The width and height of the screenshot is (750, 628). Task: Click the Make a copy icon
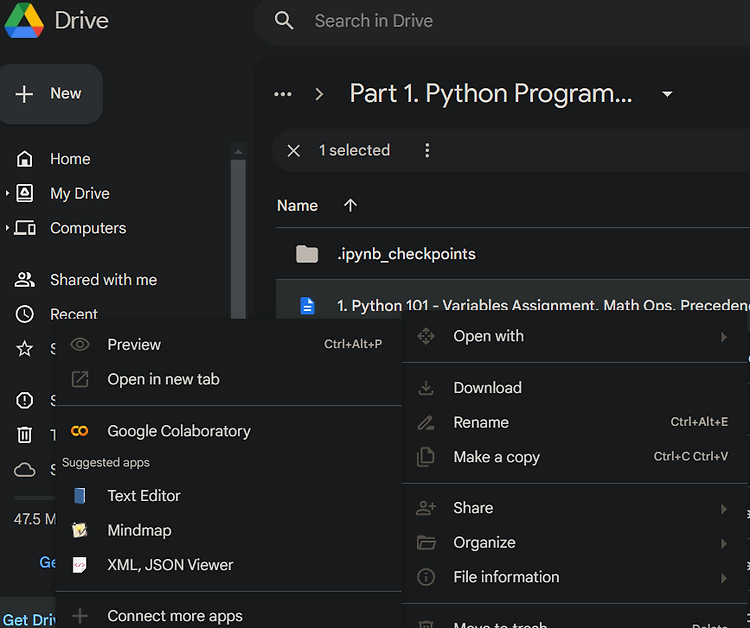point(426,457)
